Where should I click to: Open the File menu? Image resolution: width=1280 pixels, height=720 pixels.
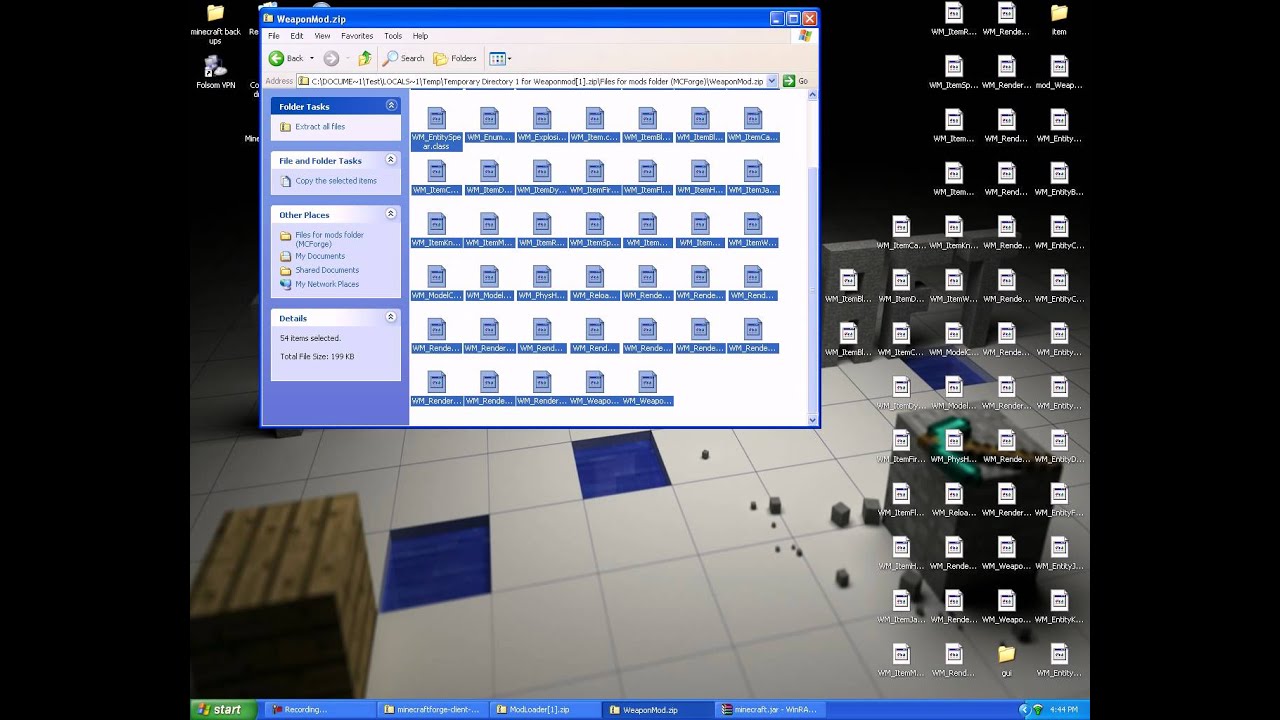[273, 36]
